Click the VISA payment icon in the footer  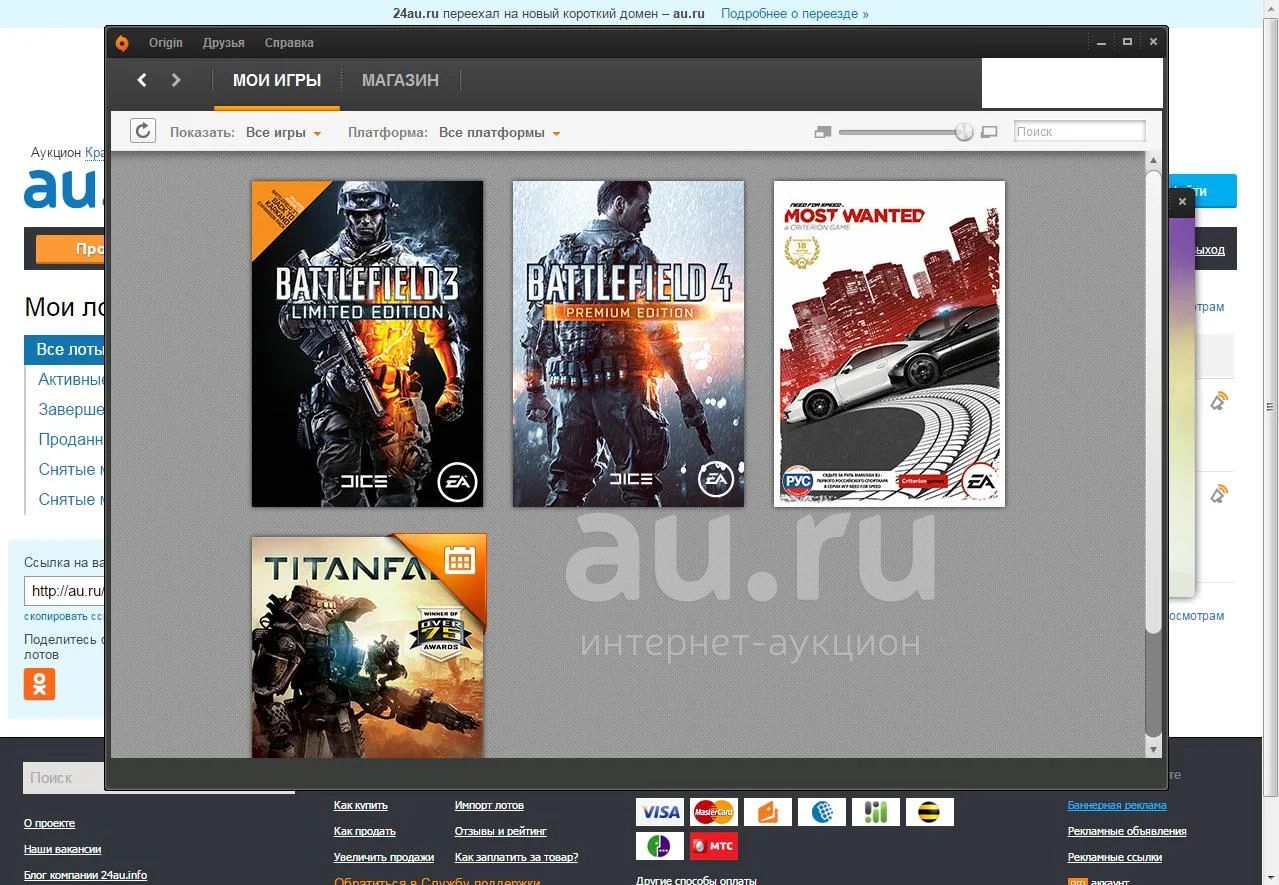pyautogui.click(x=660, y=812)
